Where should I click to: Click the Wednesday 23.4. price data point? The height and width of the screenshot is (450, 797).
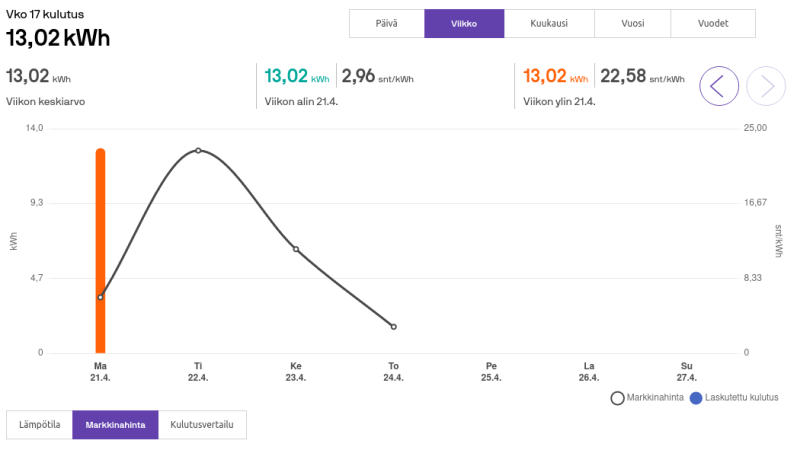(x=296, y=249)
